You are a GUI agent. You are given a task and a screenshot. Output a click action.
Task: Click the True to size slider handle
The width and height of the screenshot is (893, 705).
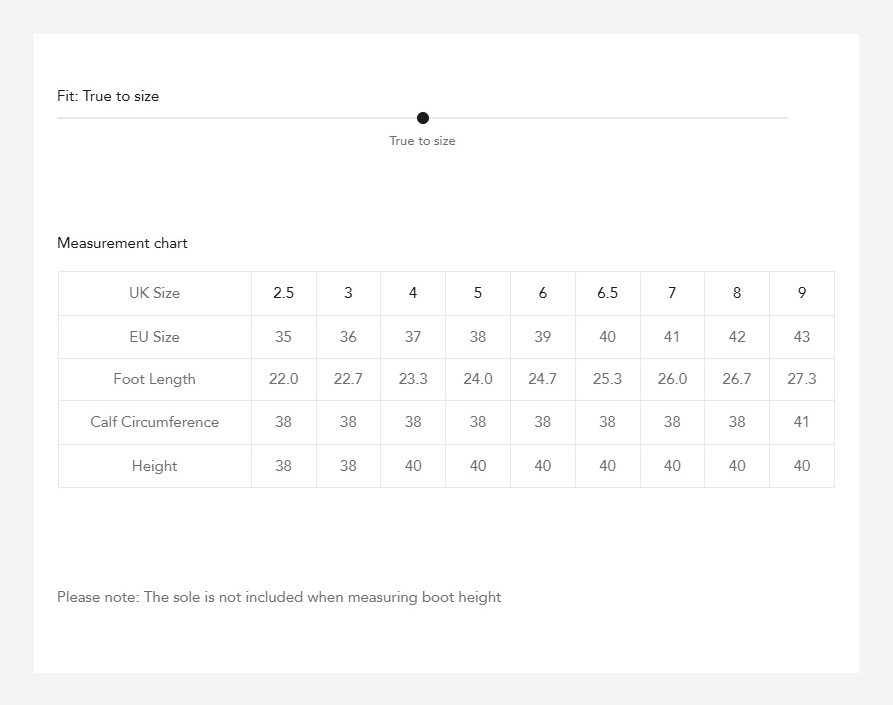[423, 118]
